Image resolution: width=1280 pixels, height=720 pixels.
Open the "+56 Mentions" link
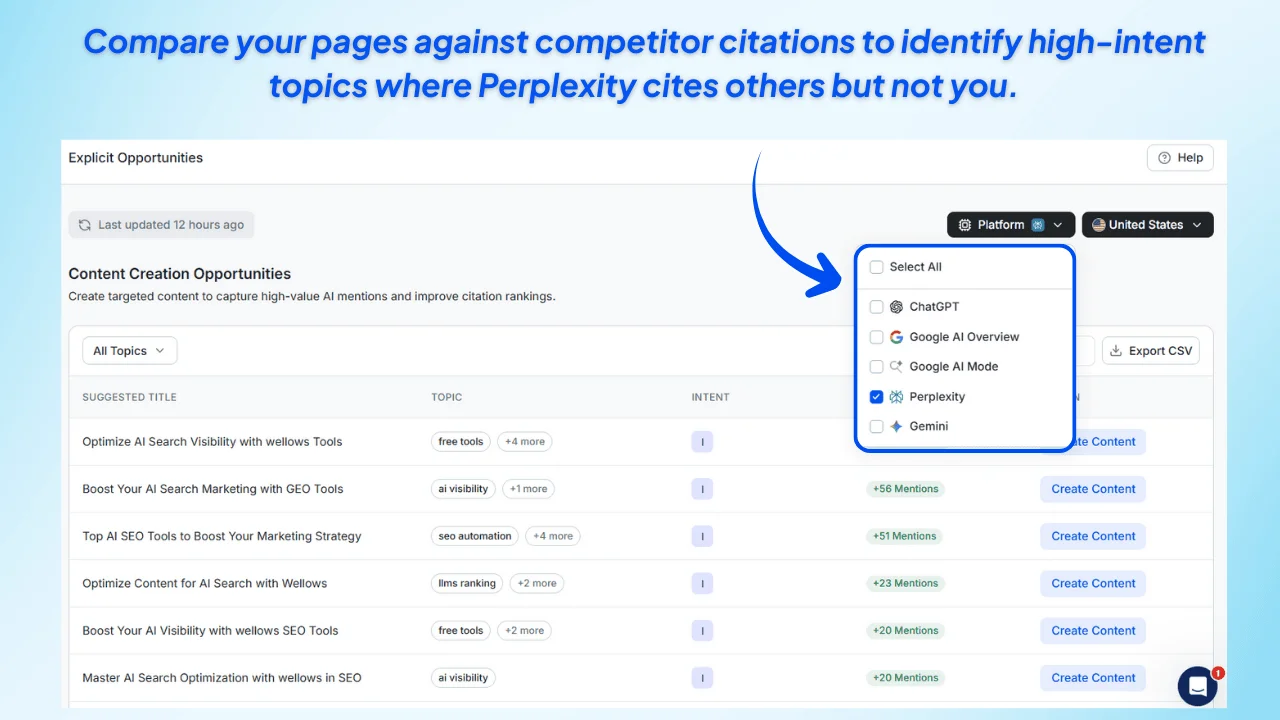pos(905,488)
